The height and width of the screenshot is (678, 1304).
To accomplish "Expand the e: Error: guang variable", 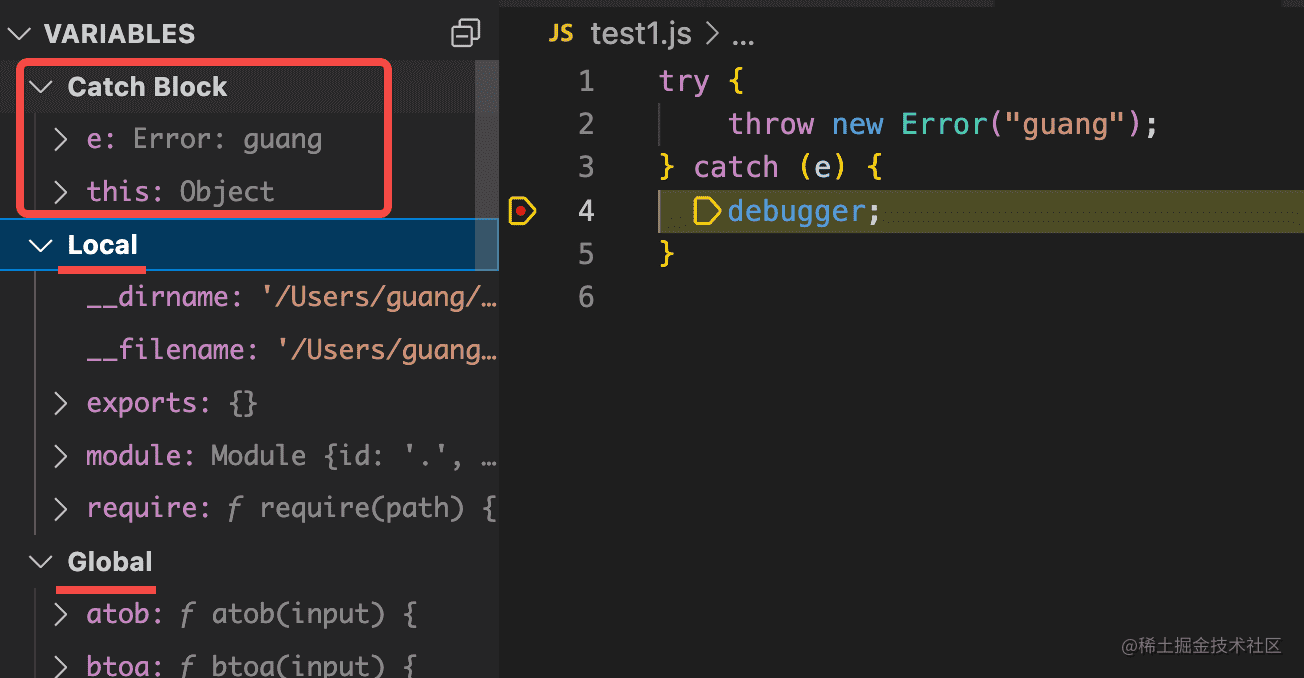I will [61, 139].
